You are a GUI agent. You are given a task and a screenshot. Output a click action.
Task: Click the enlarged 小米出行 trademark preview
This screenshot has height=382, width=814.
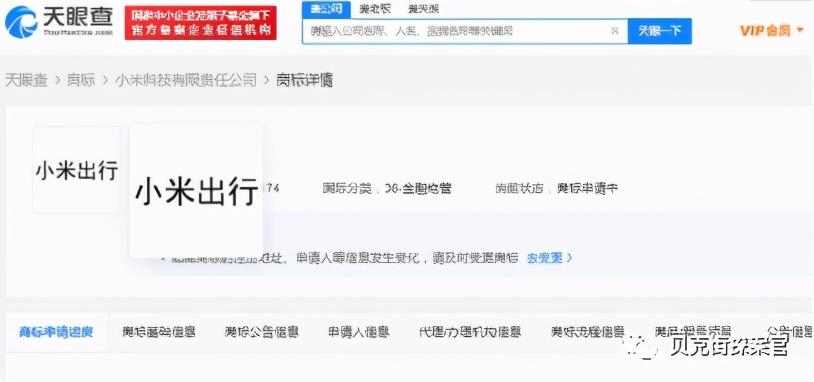(x=196, y=190)
